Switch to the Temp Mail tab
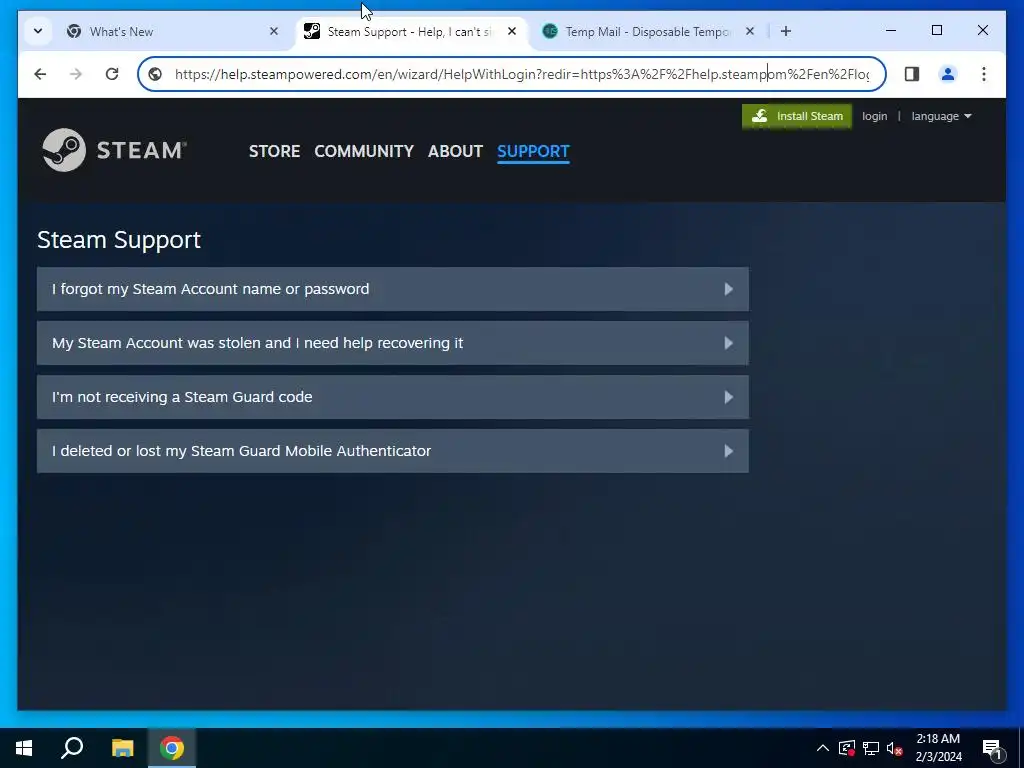The width and height of the screenshot is (1024, 768). pyautogui.click(x=649, y=31)
